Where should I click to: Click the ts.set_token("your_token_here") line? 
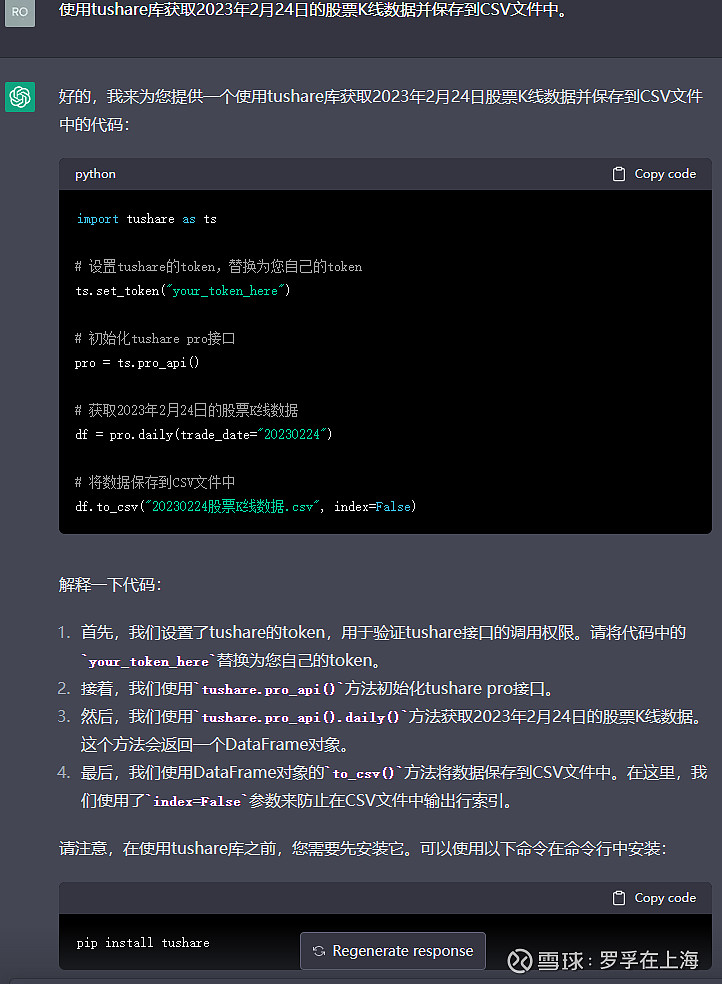[x=183, y=291]
